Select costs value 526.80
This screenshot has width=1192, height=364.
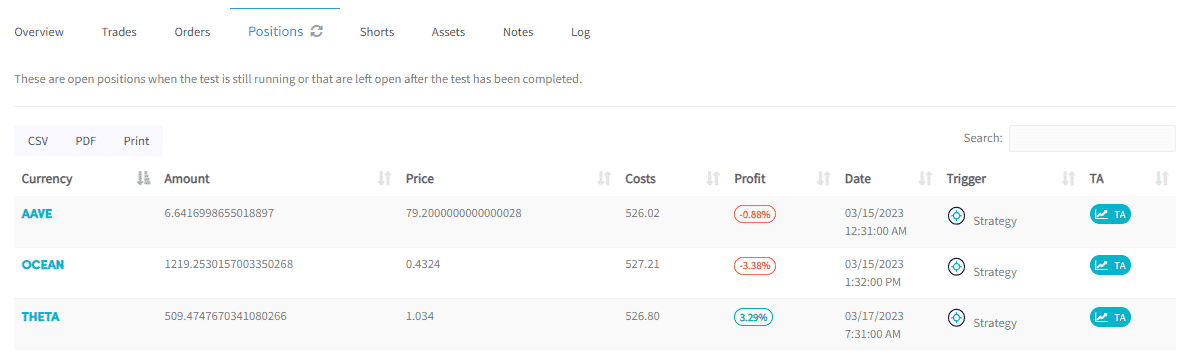(642, 316)
